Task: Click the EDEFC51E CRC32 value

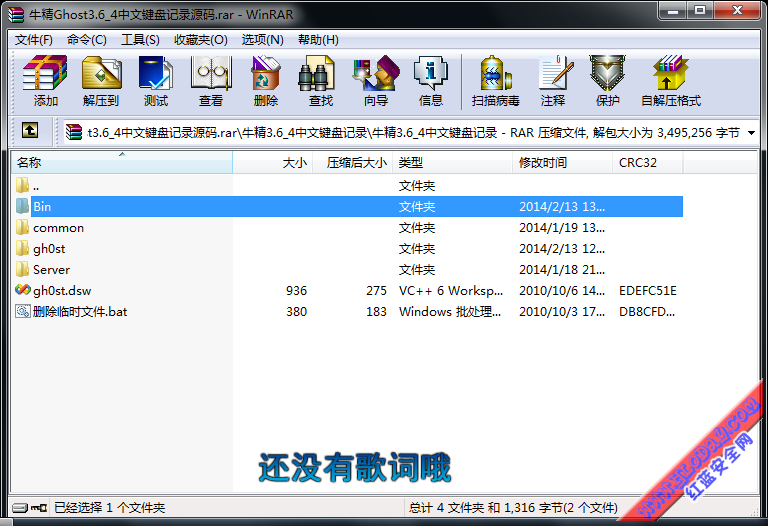Action: coord(648,291)
